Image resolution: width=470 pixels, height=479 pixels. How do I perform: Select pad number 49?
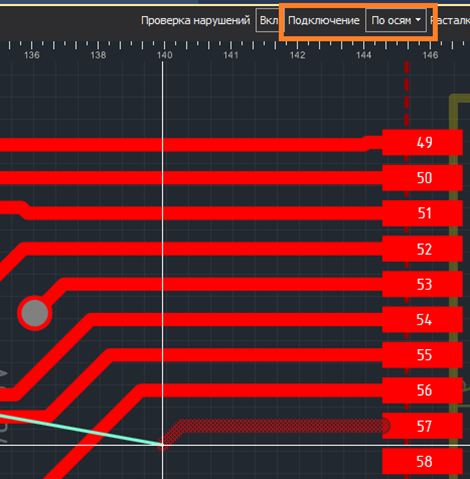(422, 143)
